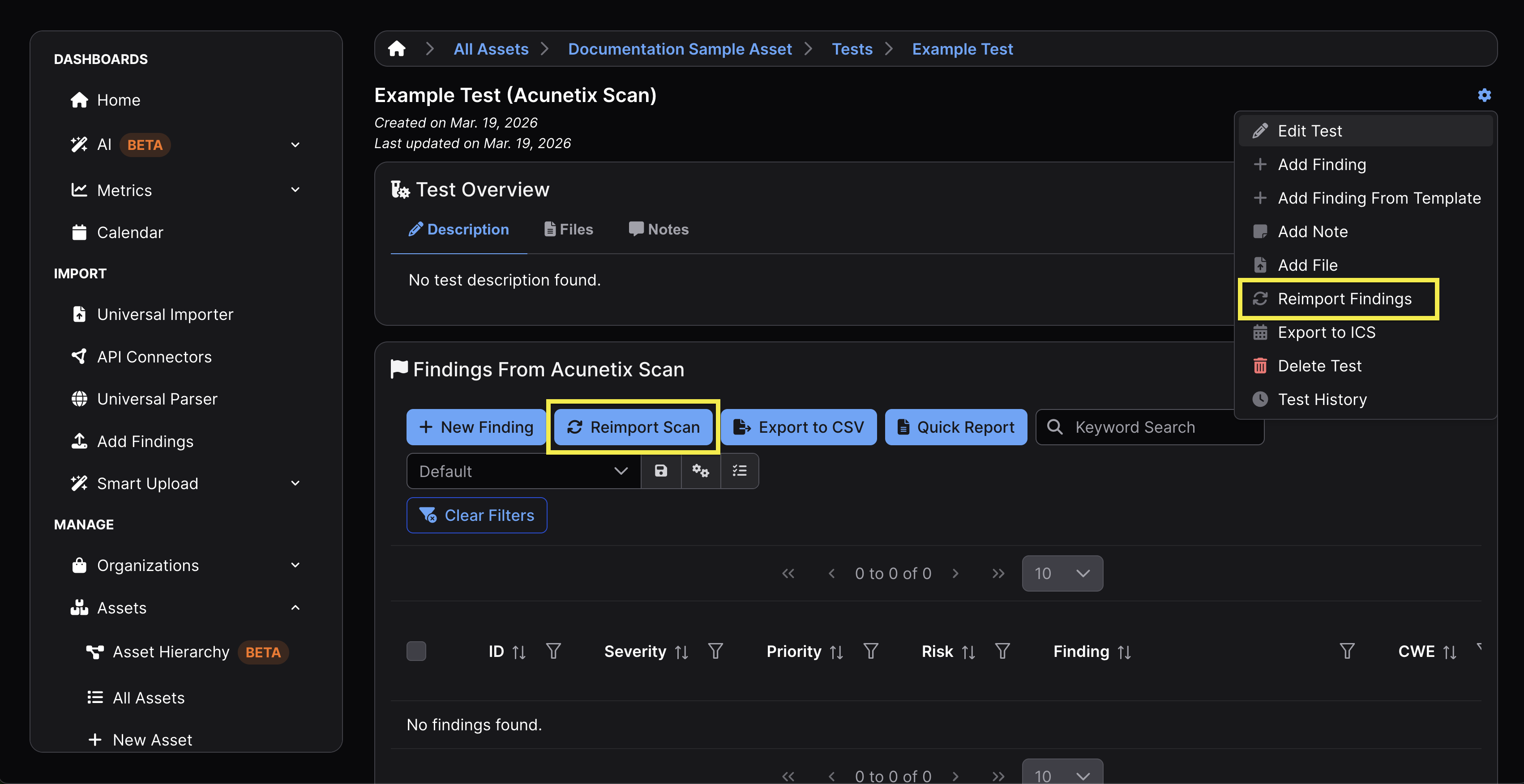
Task: Toggle the select-all findings checkbox
Action: [x=416, y=651]
